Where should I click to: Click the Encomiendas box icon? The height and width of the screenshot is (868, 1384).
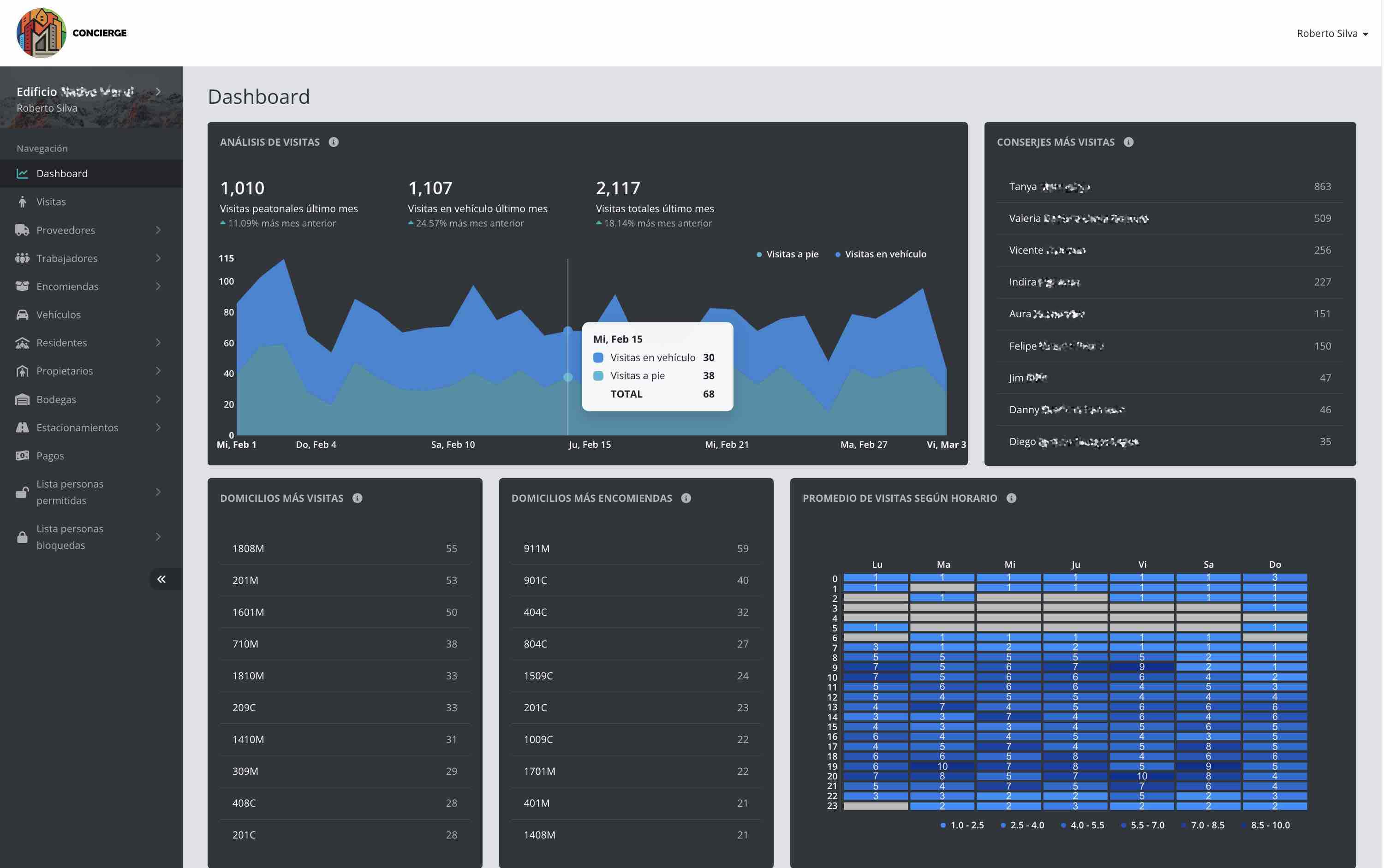[23, 286]
